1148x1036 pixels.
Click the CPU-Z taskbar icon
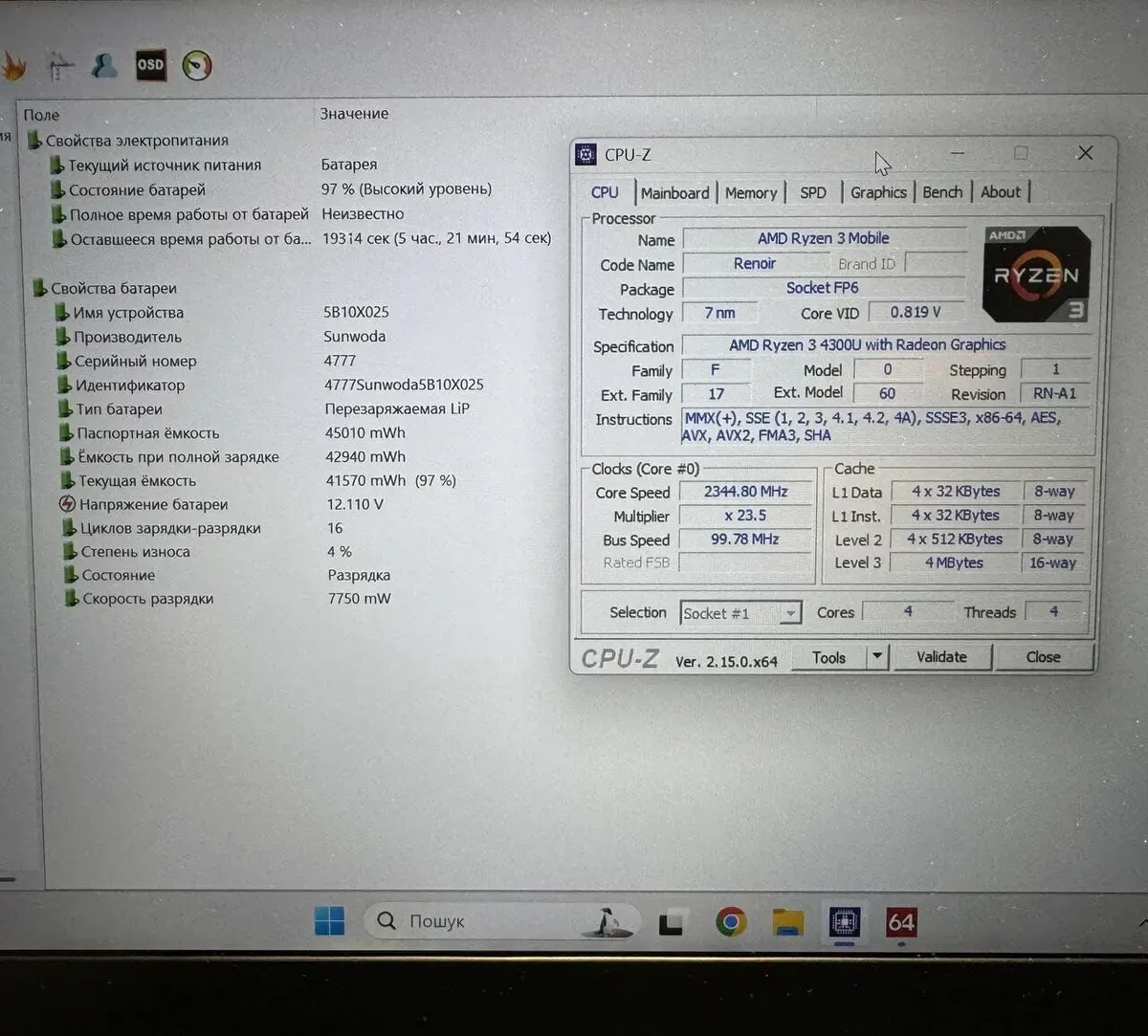pos(844,922)
